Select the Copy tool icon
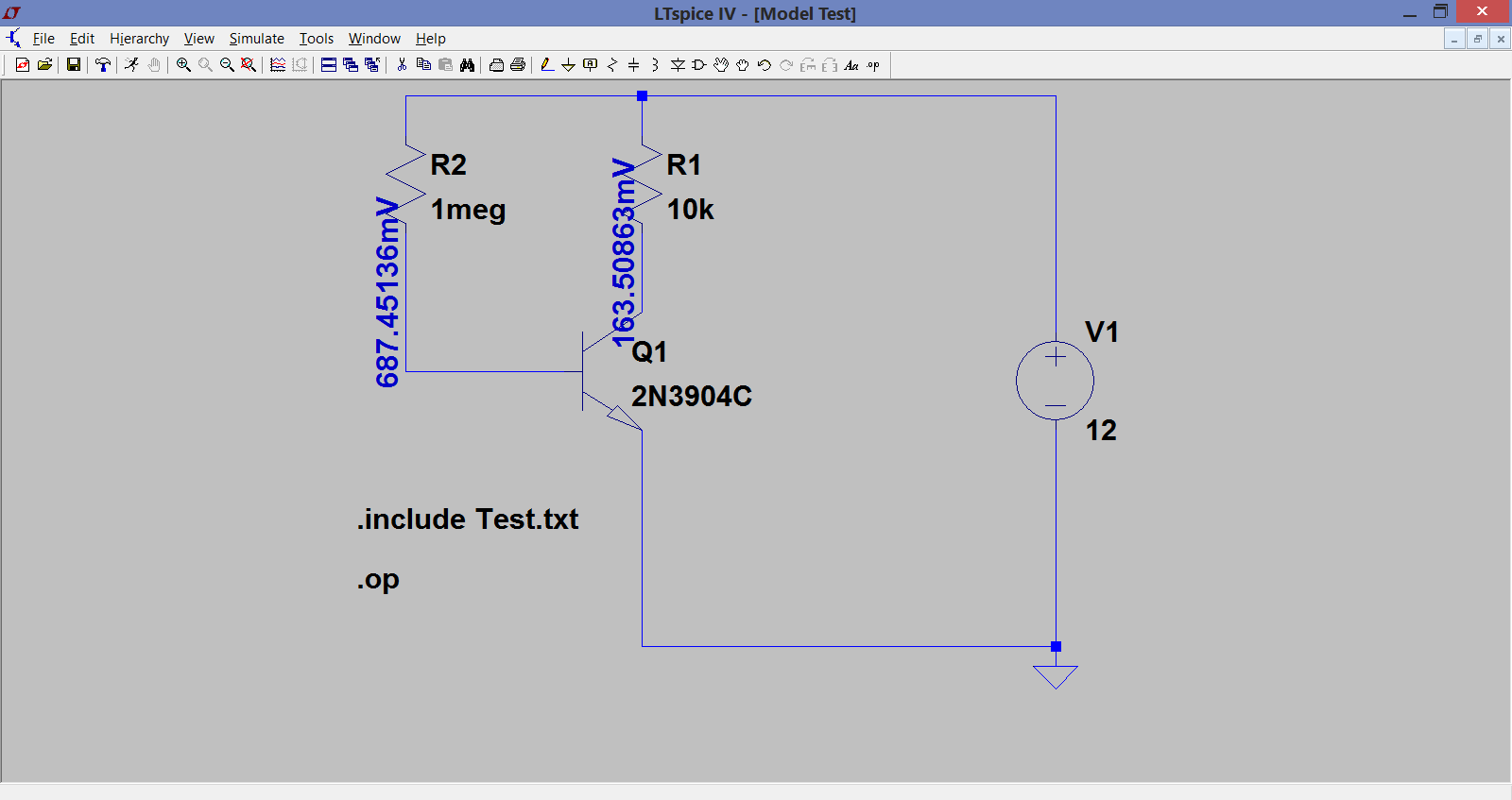Viewport: 1512px width, 800px height. (423, 65)
